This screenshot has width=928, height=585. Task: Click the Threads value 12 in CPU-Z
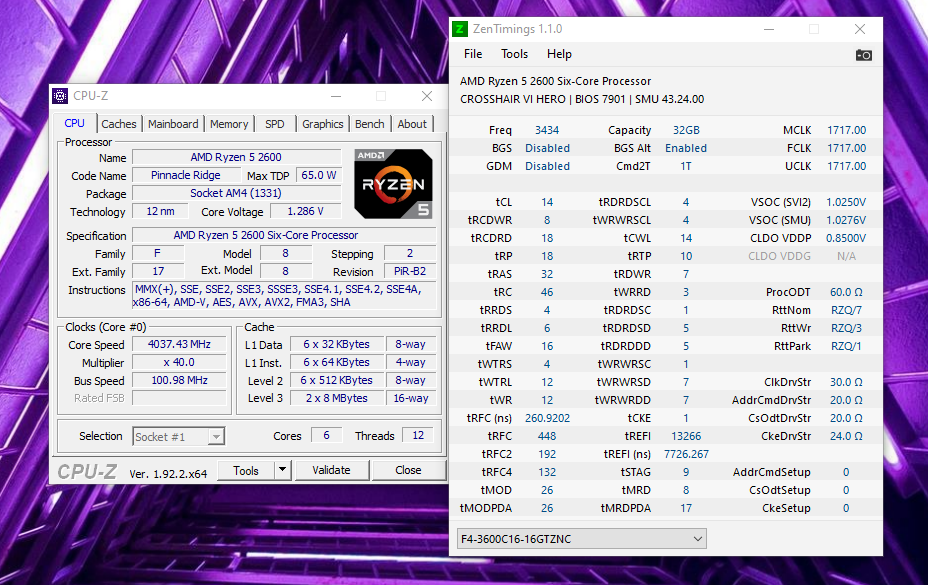click(418, 435)
